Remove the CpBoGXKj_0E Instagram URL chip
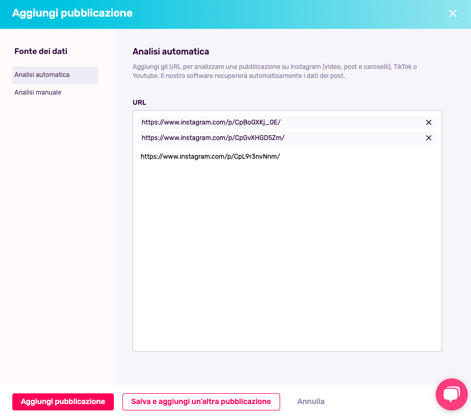Image resolution: width=471 pixels, height=419 pixels. tap(429, 123)
